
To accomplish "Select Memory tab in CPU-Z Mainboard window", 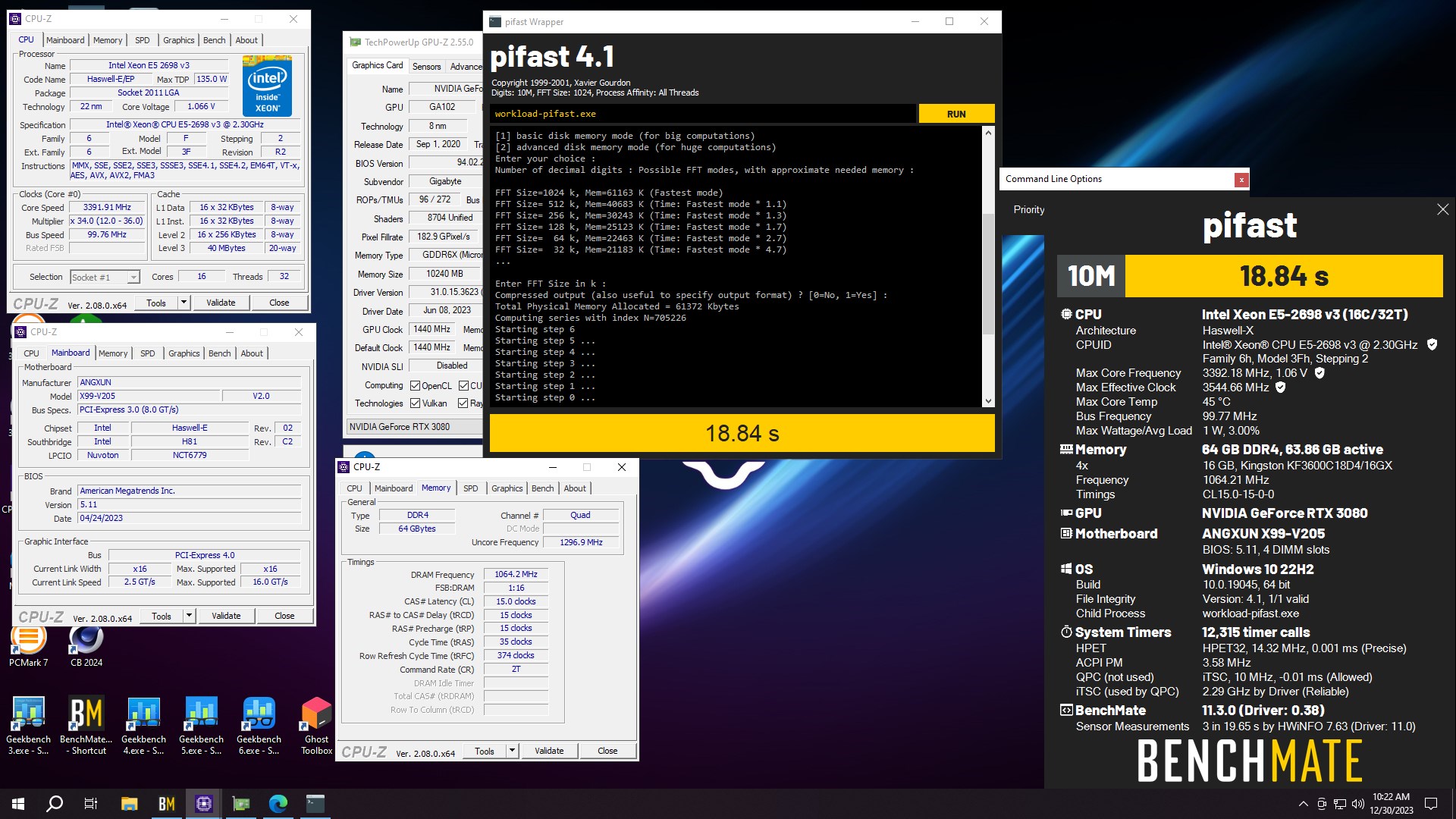I will tap(113, 353).
